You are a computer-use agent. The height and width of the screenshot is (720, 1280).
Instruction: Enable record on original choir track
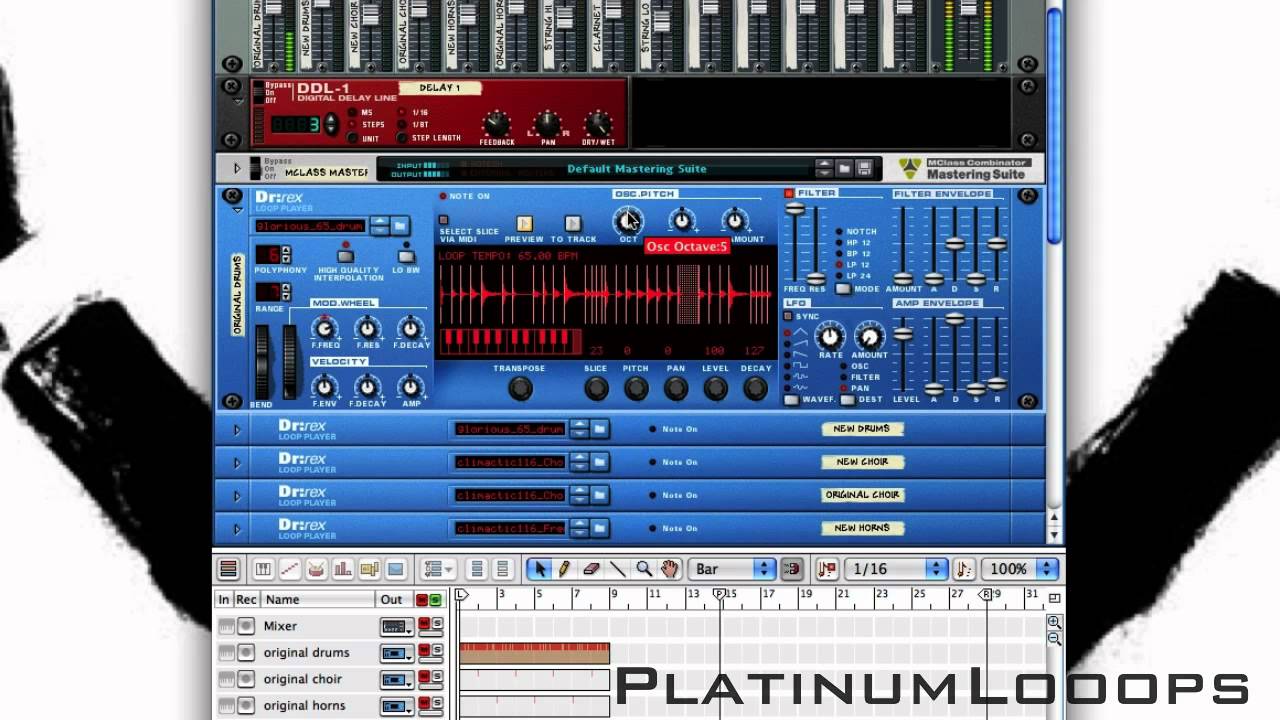click(x=246, y=679)
